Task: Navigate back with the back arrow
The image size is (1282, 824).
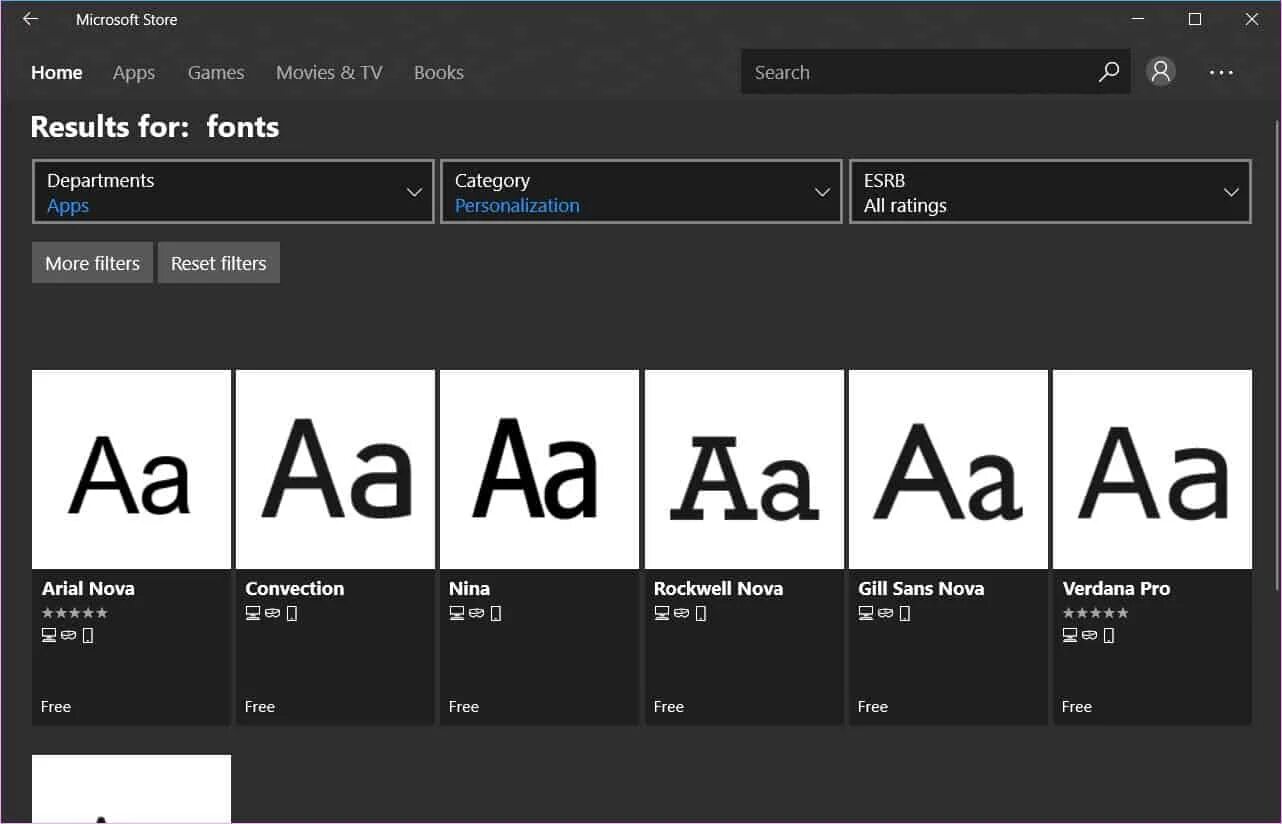Action: (30, 19)
